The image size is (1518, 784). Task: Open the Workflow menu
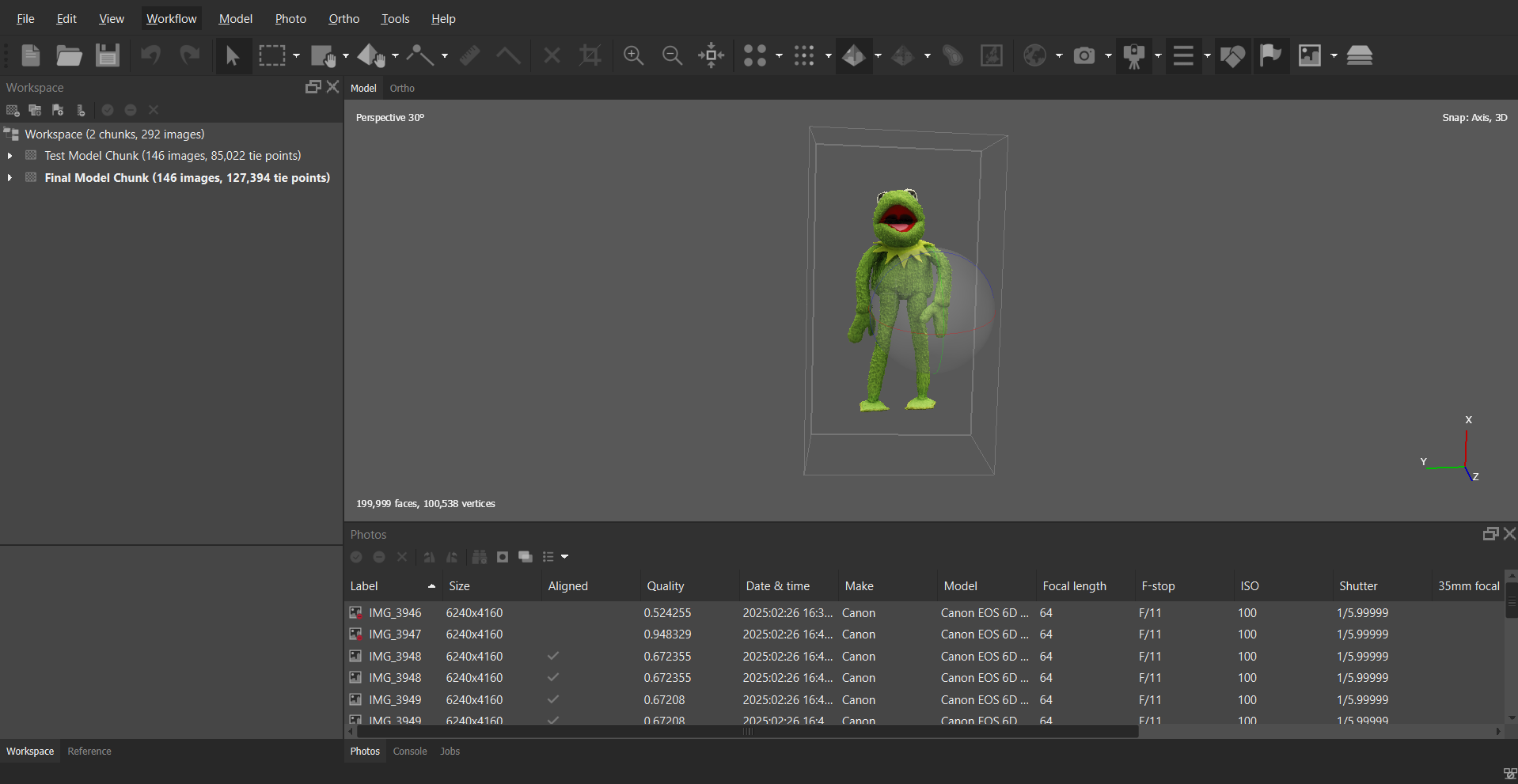coord(171,19)
